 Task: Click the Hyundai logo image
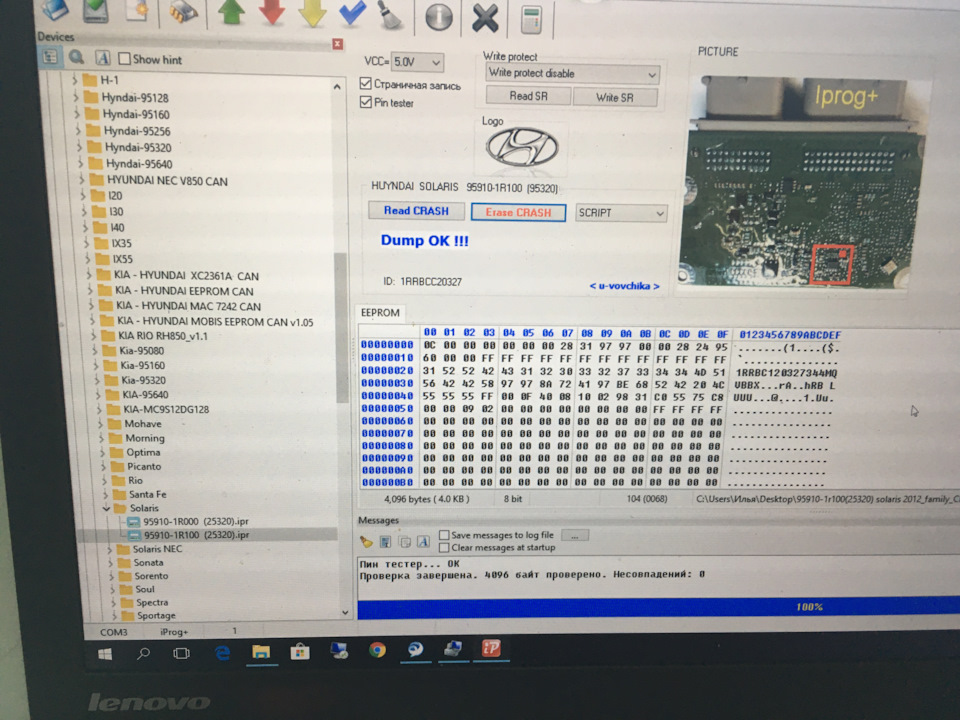[522, 148]
